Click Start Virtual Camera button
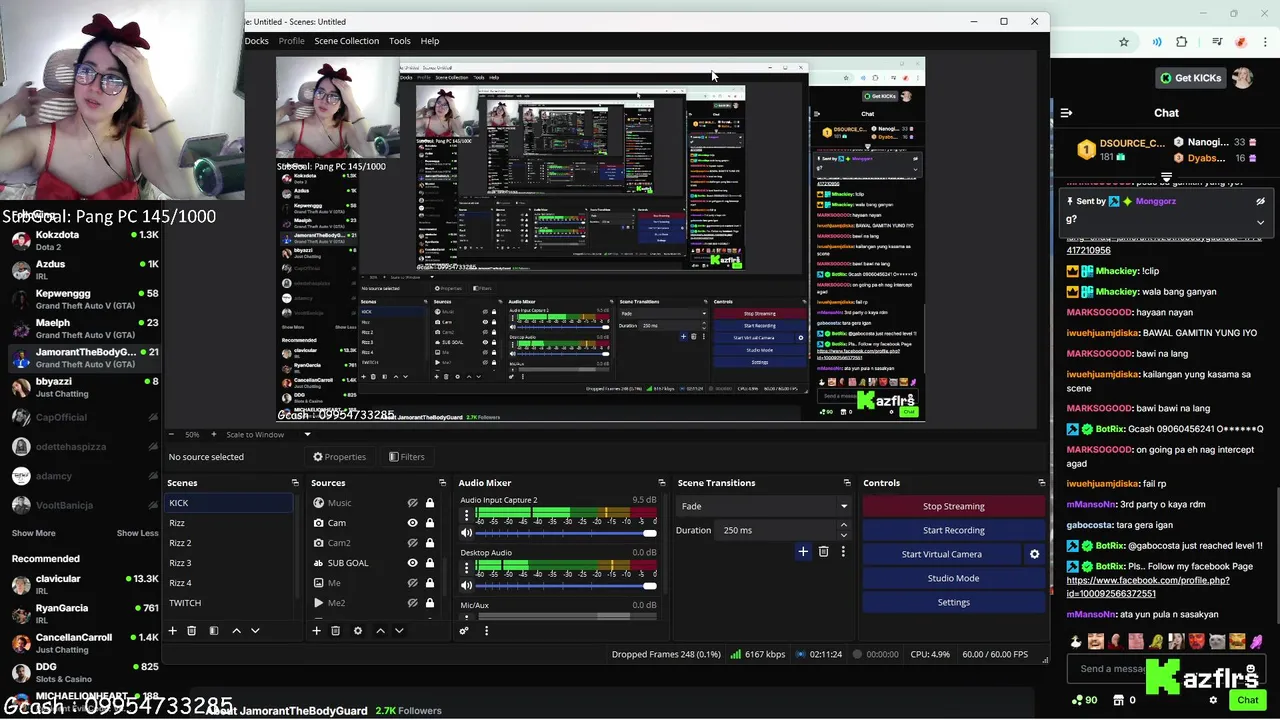Image resolution: width=1280 pixels, height=720 pixels. [x=941, y=554]
